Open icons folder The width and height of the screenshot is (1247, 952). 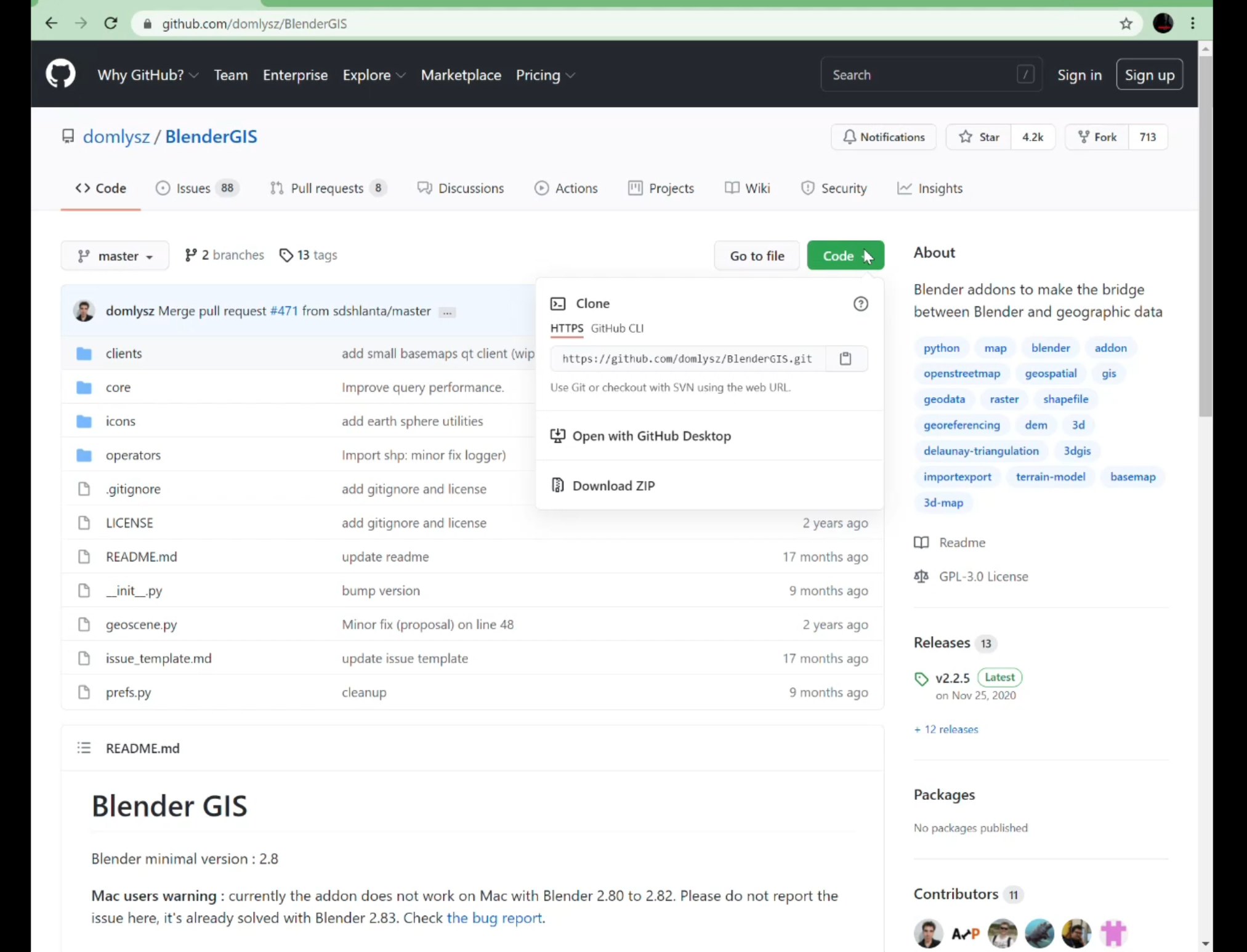[120, 421]
